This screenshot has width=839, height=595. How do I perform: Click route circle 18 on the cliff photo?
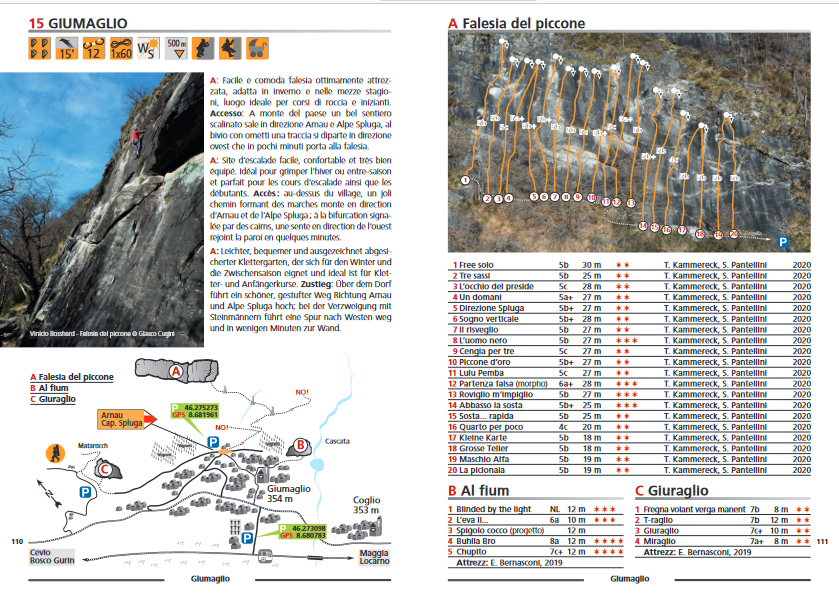click(x=700, y=234)
